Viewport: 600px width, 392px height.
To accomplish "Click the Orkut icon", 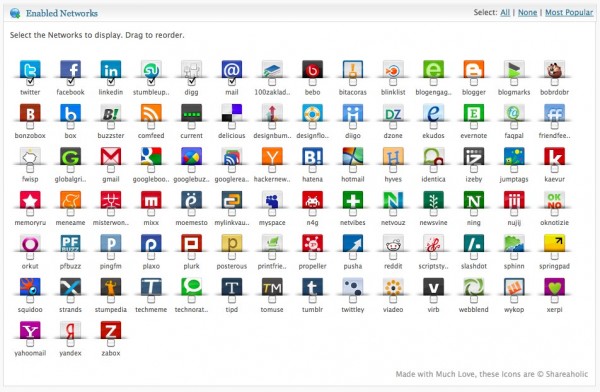I will point(30,243).
